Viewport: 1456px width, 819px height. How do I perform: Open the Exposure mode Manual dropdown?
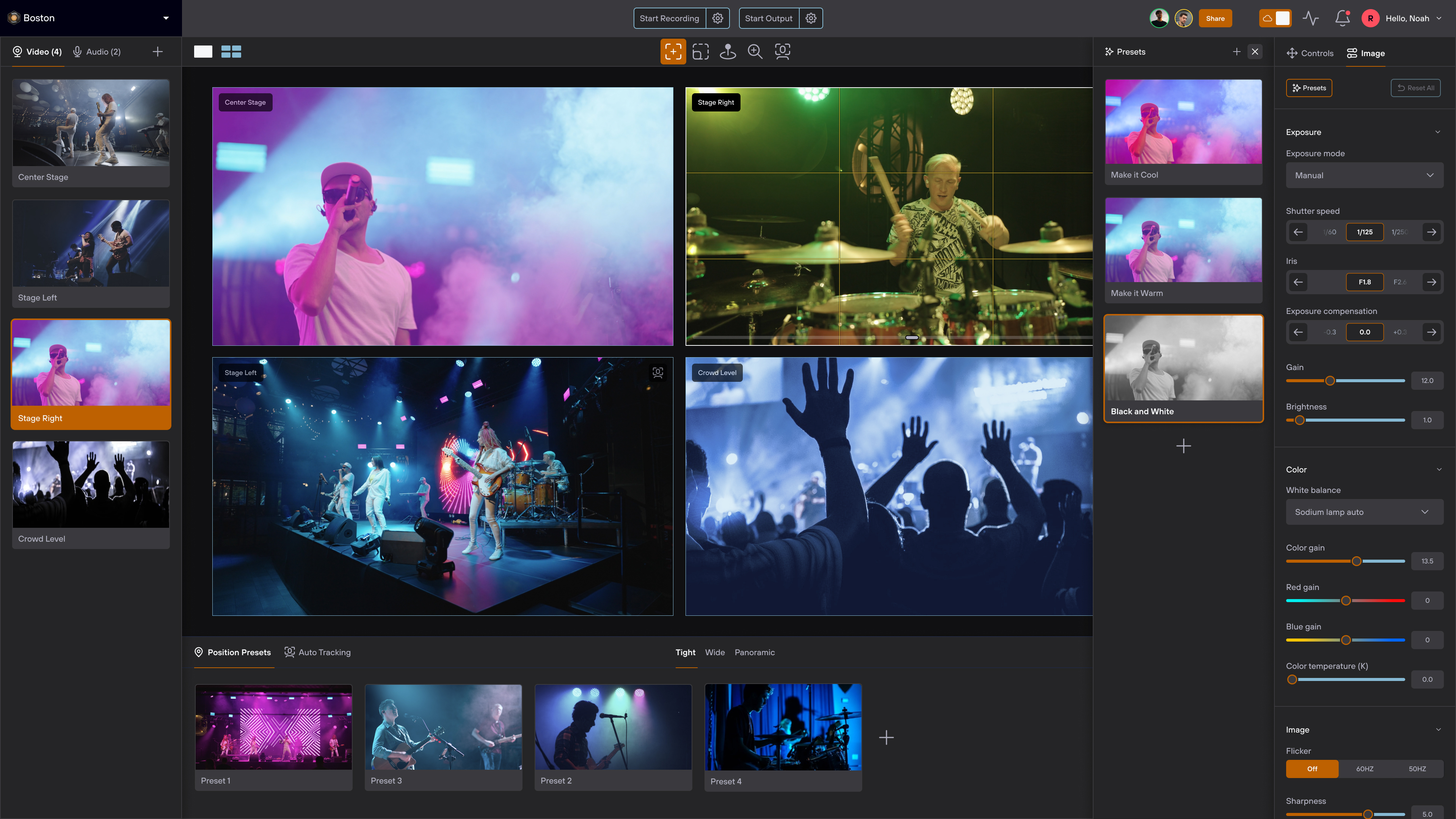(x=1364, y=175)
